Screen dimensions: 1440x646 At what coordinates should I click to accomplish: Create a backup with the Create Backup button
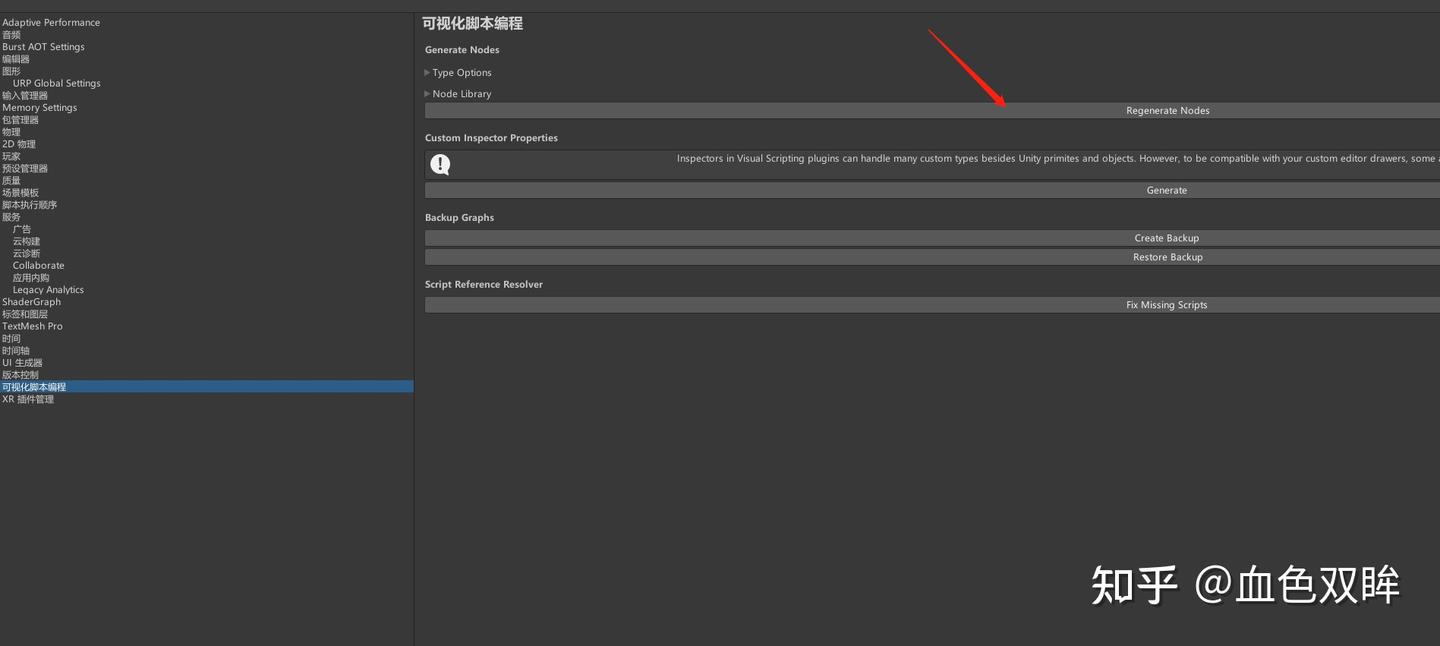tap(1166, 237)
